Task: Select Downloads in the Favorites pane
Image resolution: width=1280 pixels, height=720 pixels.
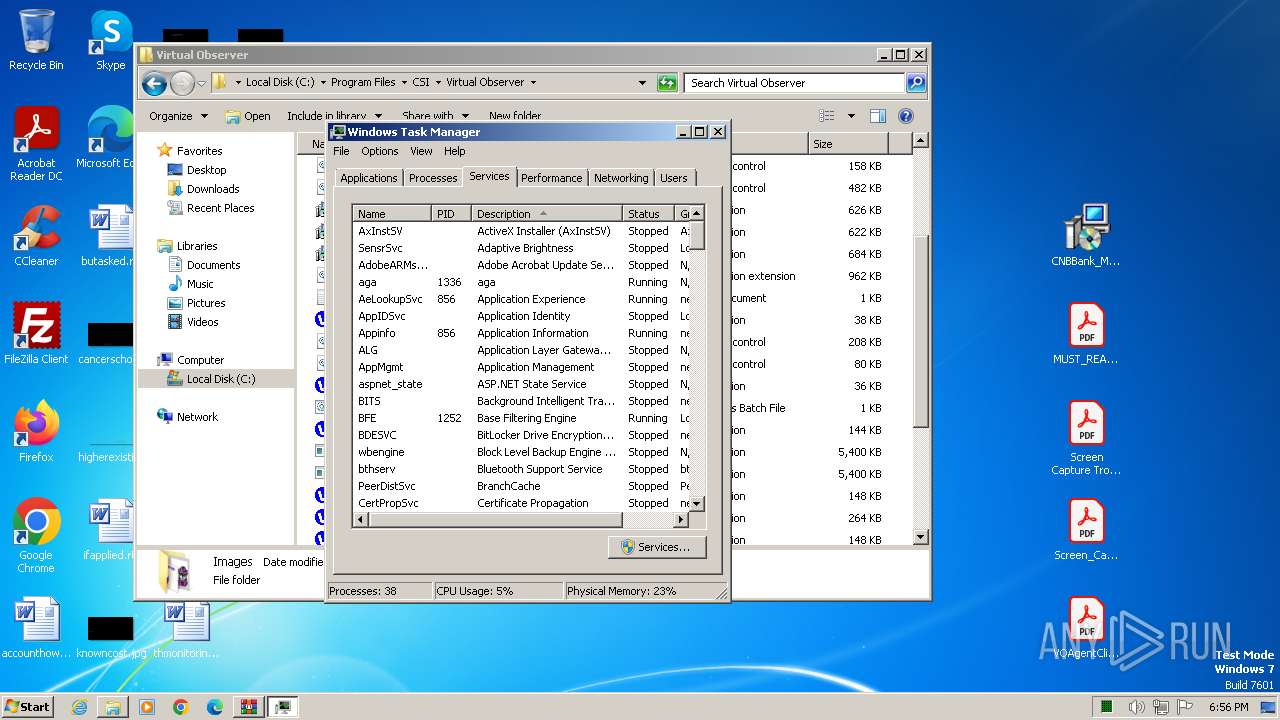Action: coord(213,189)
